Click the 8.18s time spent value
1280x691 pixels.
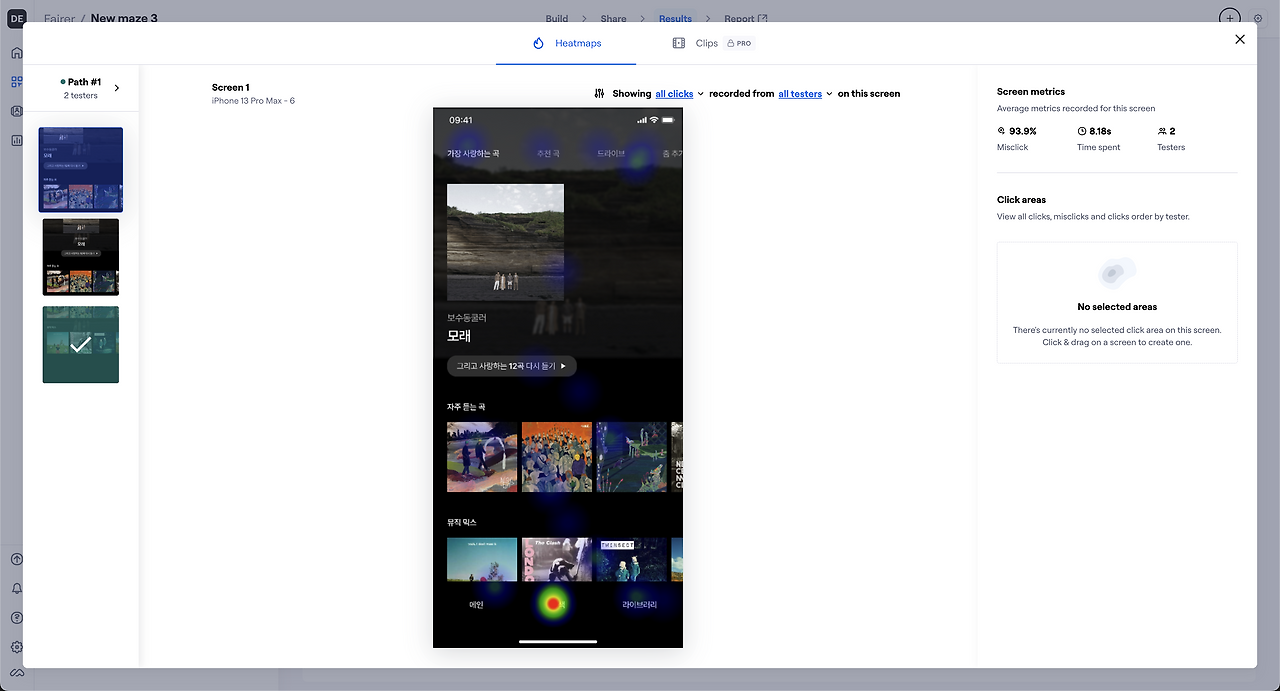click(x=1100, y=131)
